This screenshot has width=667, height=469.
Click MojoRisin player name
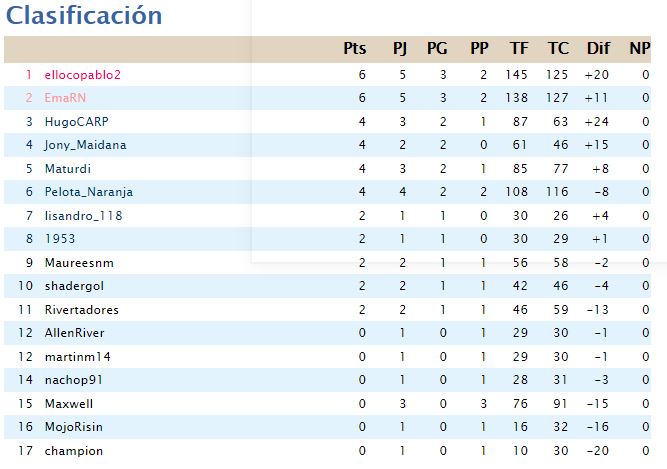click(74, 426)
